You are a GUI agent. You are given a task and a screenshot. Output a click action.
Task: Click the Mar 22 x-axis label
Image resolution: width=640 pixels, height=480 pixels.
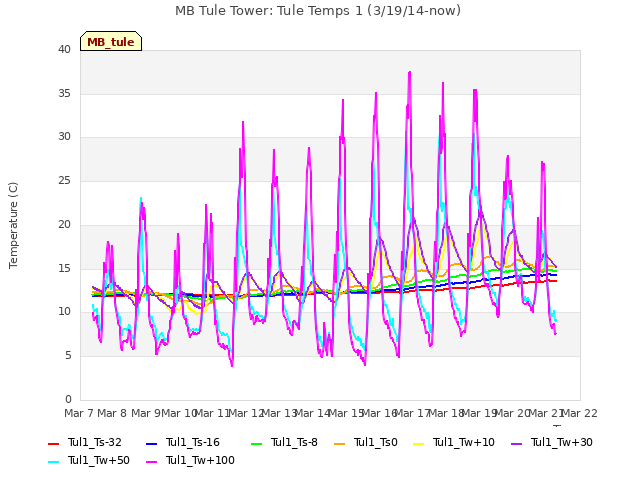tap(580, 413)
